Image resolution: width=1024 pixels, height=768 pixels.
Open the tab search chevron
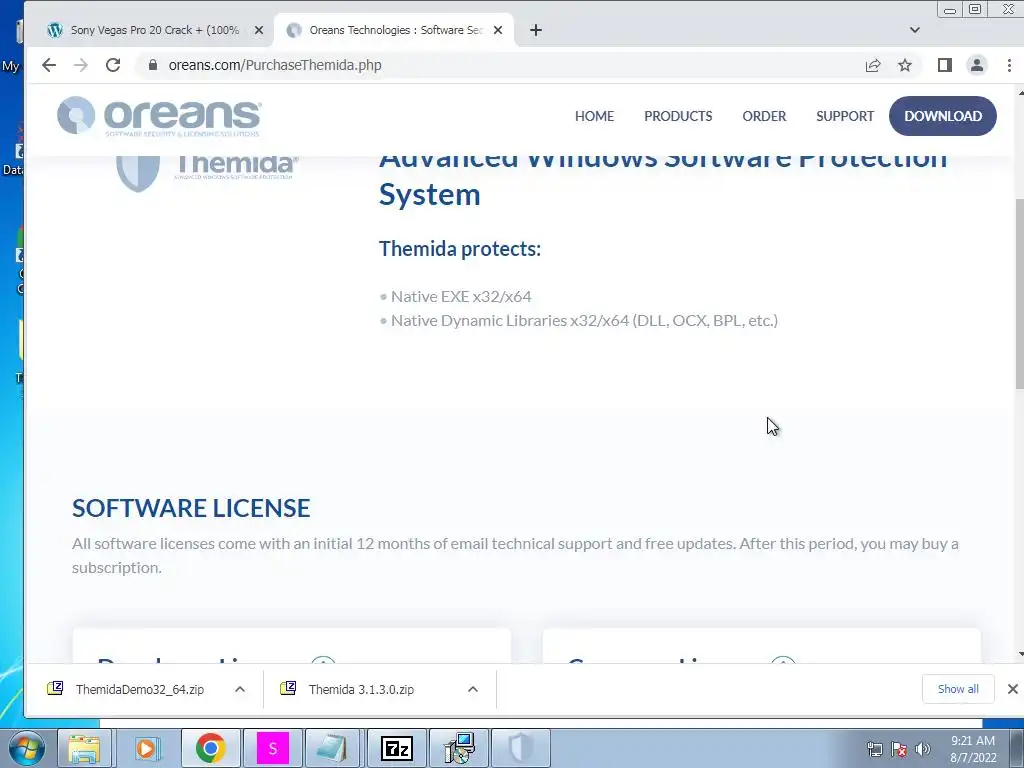pyautogui.click(x=914, y=30)
